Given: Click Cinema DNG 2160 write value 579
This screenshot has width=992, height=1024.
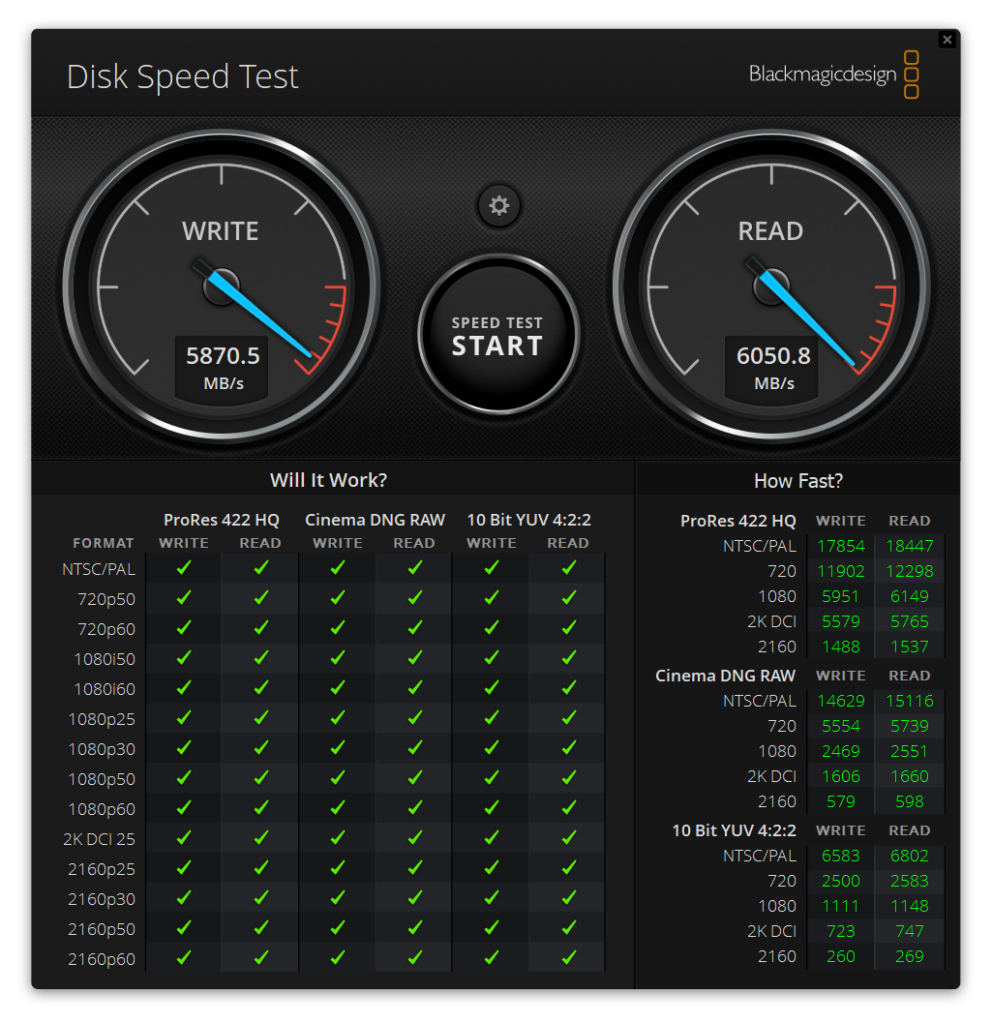Looking at the screenshot, I should coord(840,801).
